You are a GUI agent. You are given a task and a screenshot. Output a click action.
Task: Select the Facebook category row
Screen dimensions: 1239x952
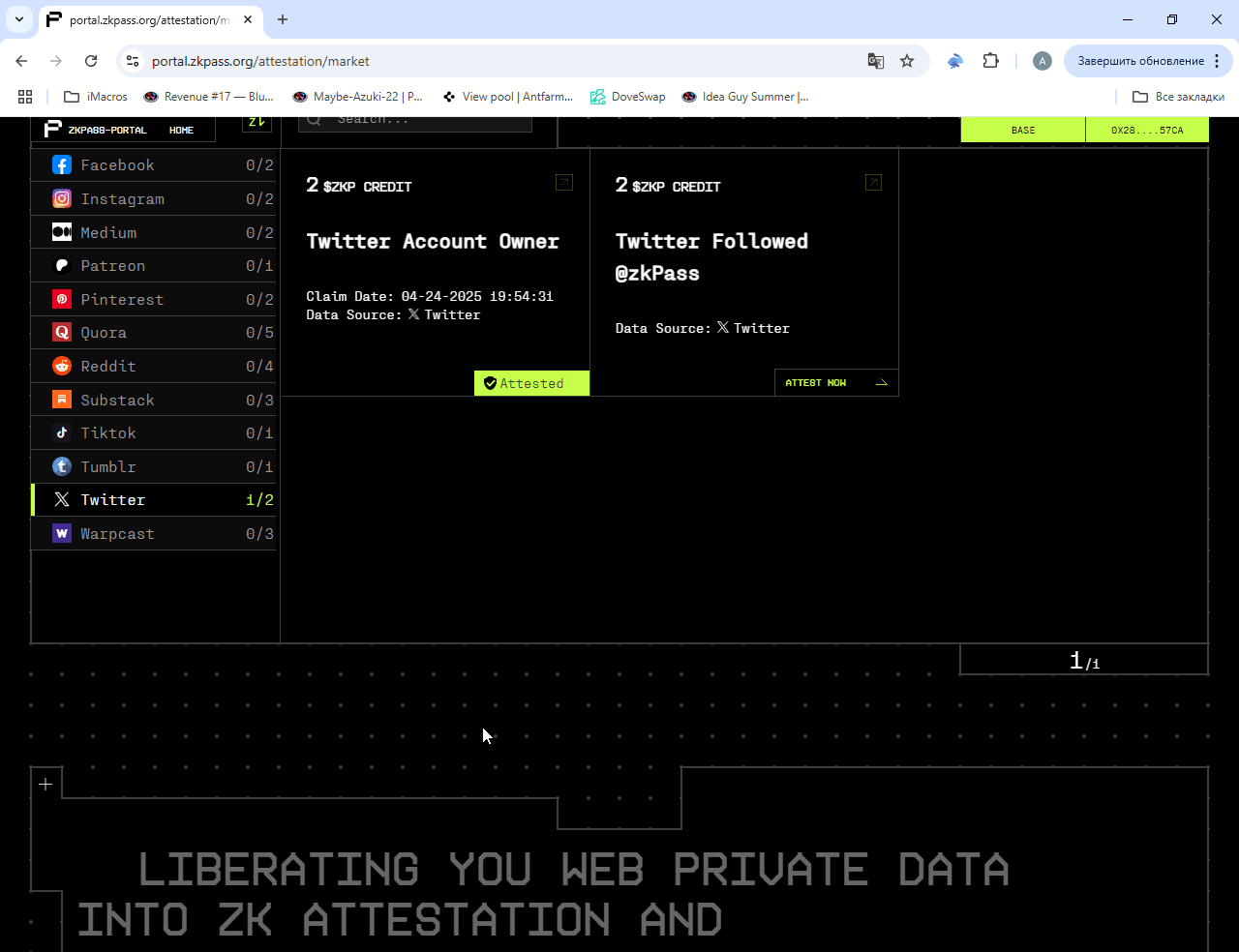pos(154,165)
